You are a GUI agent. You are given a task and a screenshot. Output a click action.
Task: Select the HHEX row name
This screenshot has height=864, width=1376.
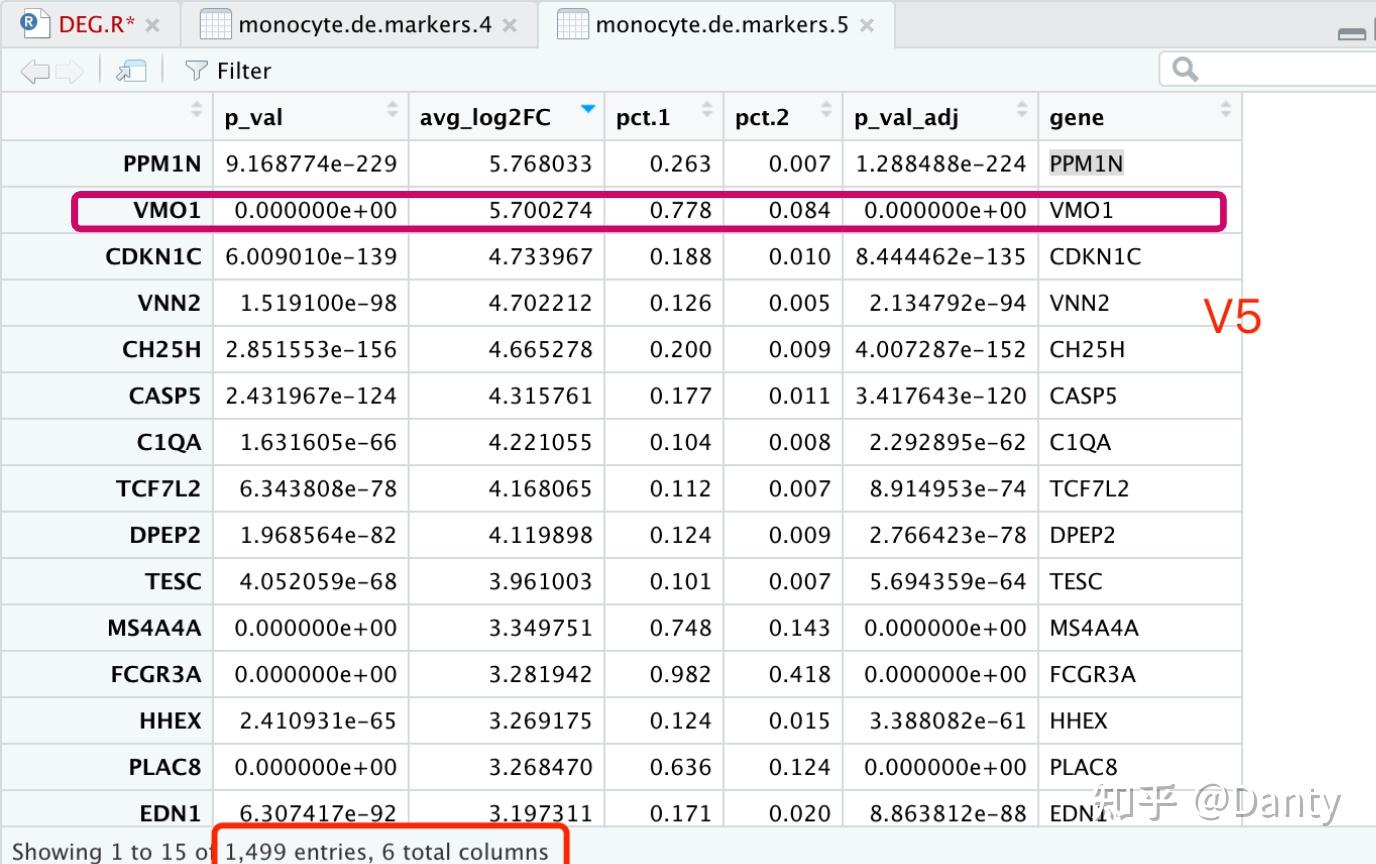point(170,721)
